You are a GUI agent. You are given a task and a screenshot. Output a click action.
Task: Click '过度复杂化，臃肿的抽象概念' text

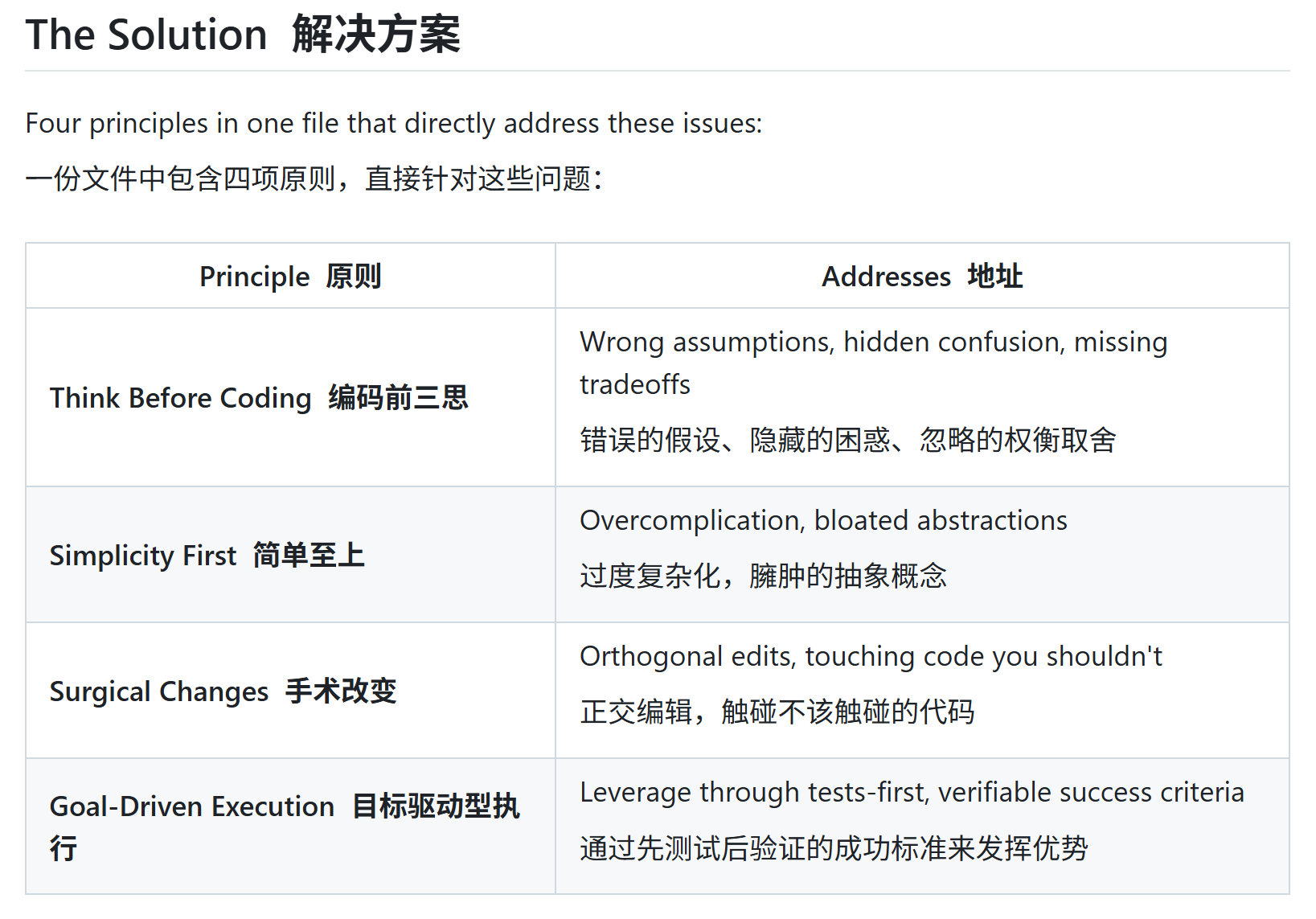click(x=764, y=576)
